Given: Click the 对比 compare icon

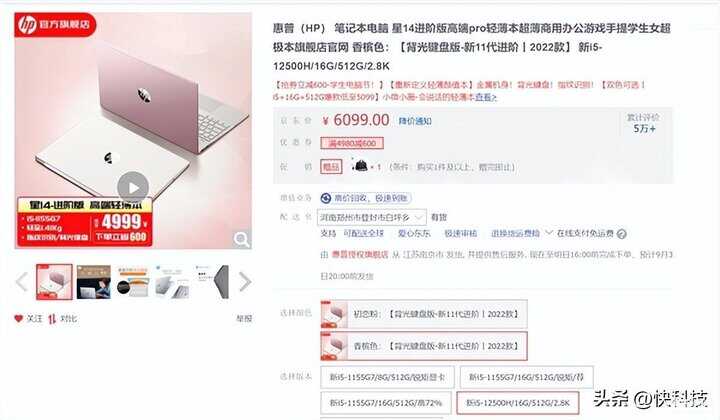Looking at the screenshot, I should (x=52, y=319).
